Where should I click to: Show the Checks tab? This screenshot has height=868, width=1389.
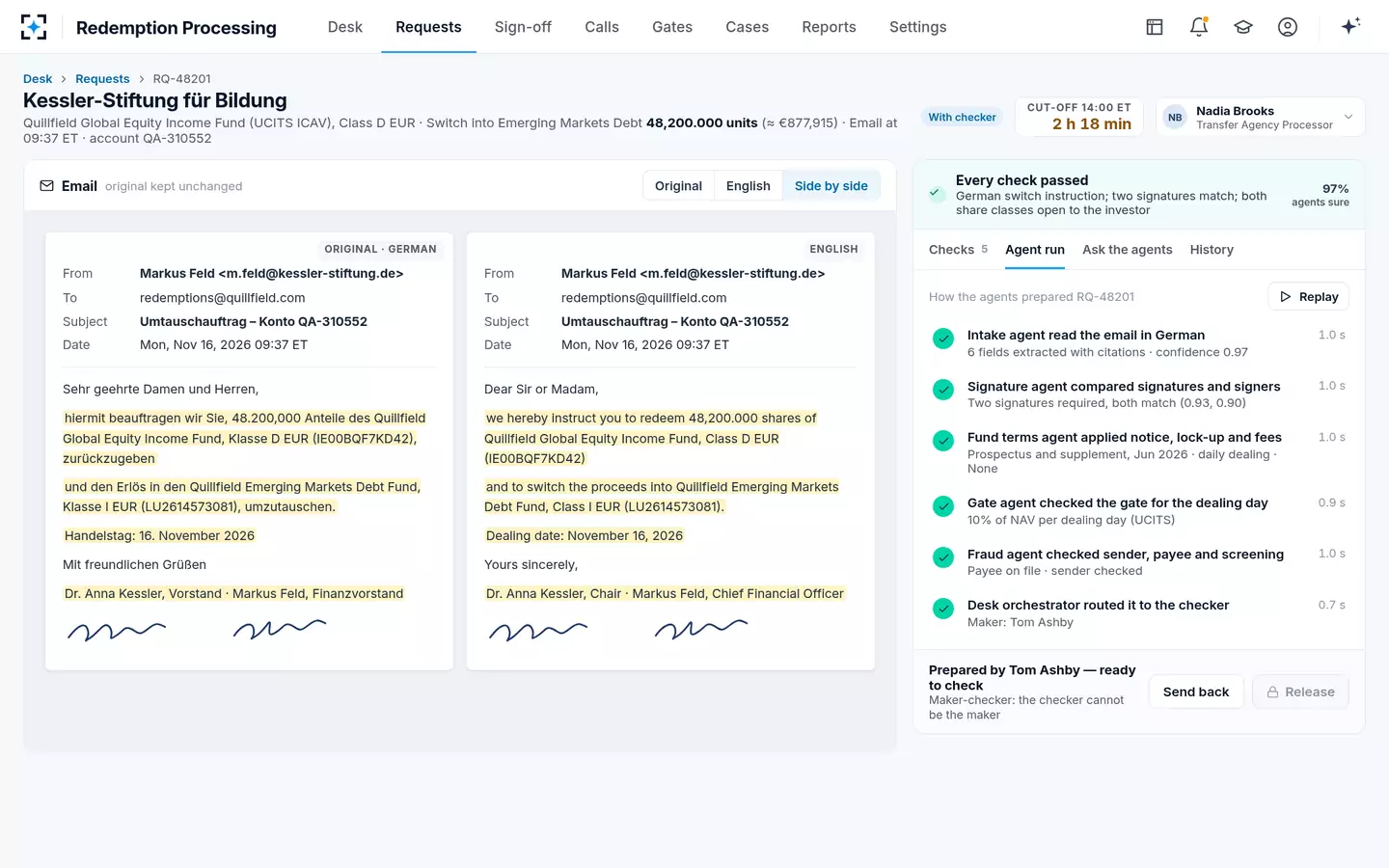pos(958,250)
